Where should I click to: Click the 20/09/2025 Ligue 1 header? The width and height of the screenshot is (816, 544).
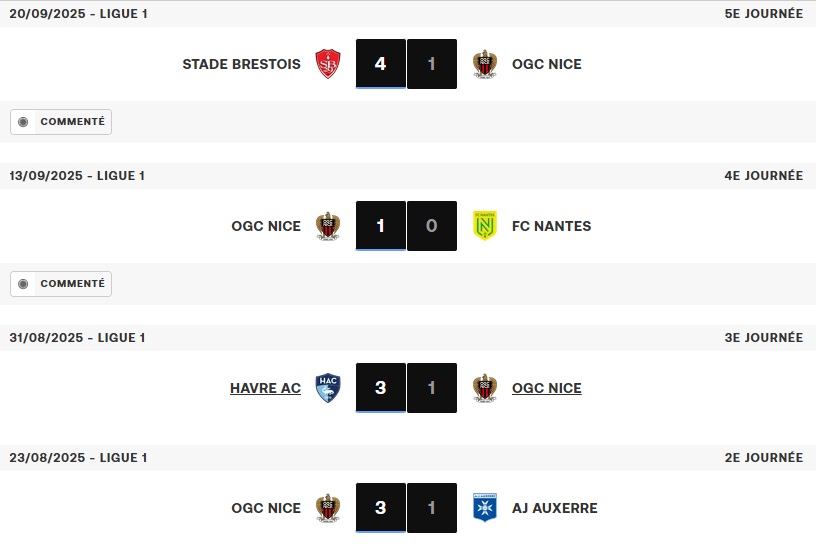78,14
